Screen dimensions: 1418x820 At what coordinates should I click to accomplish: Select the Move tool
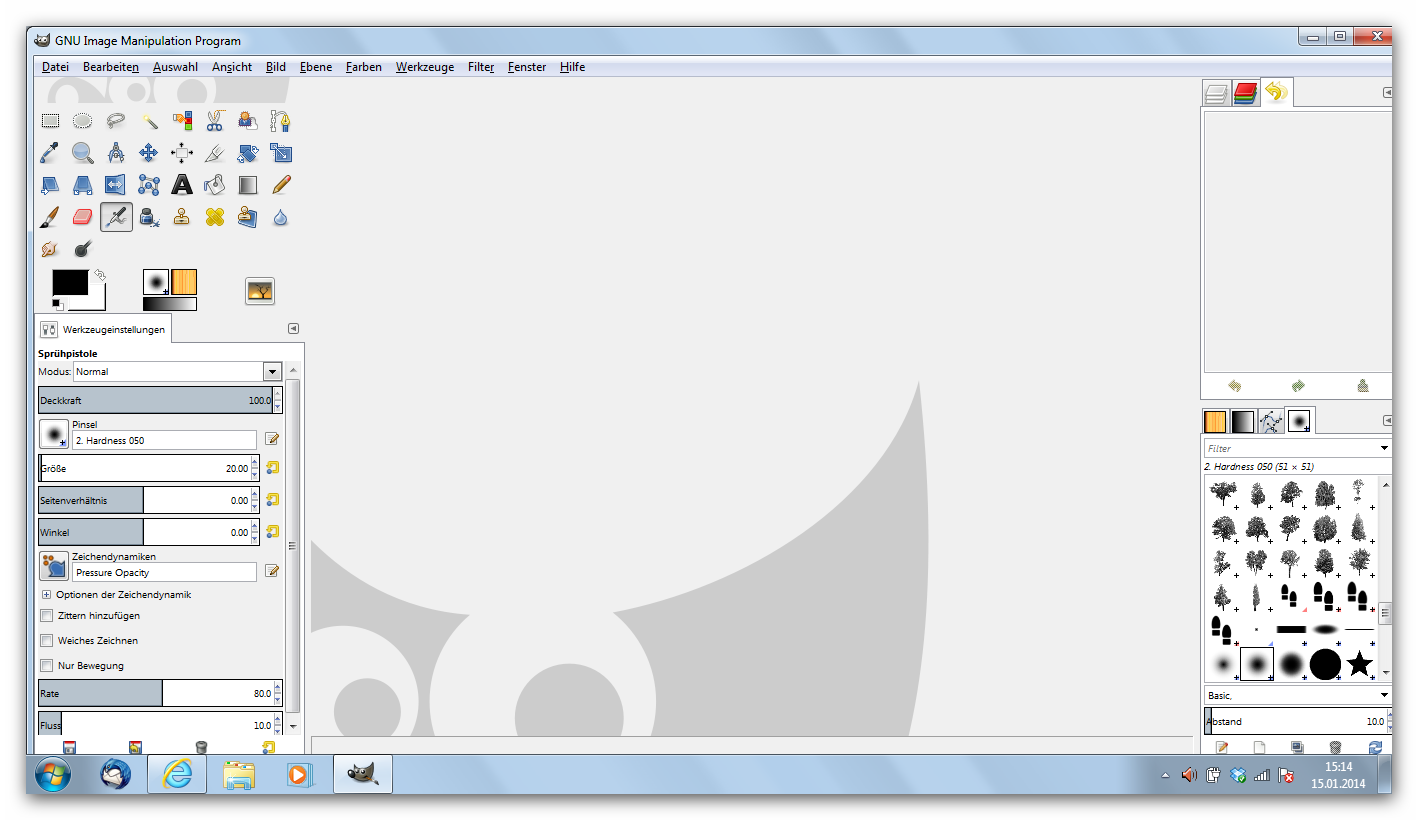149,153
